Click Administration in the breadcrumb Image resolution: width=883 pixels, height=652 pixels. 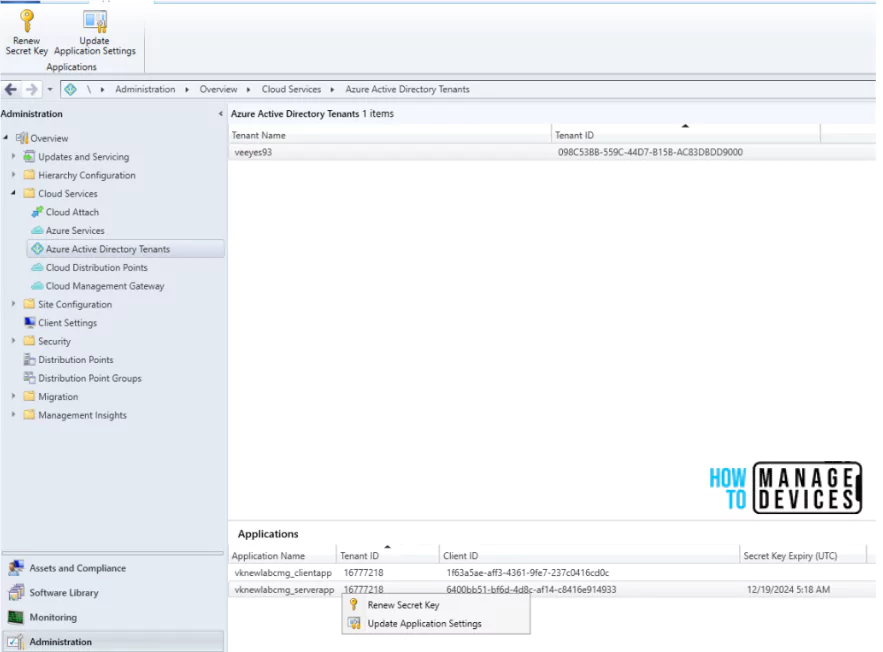(145, 89)
